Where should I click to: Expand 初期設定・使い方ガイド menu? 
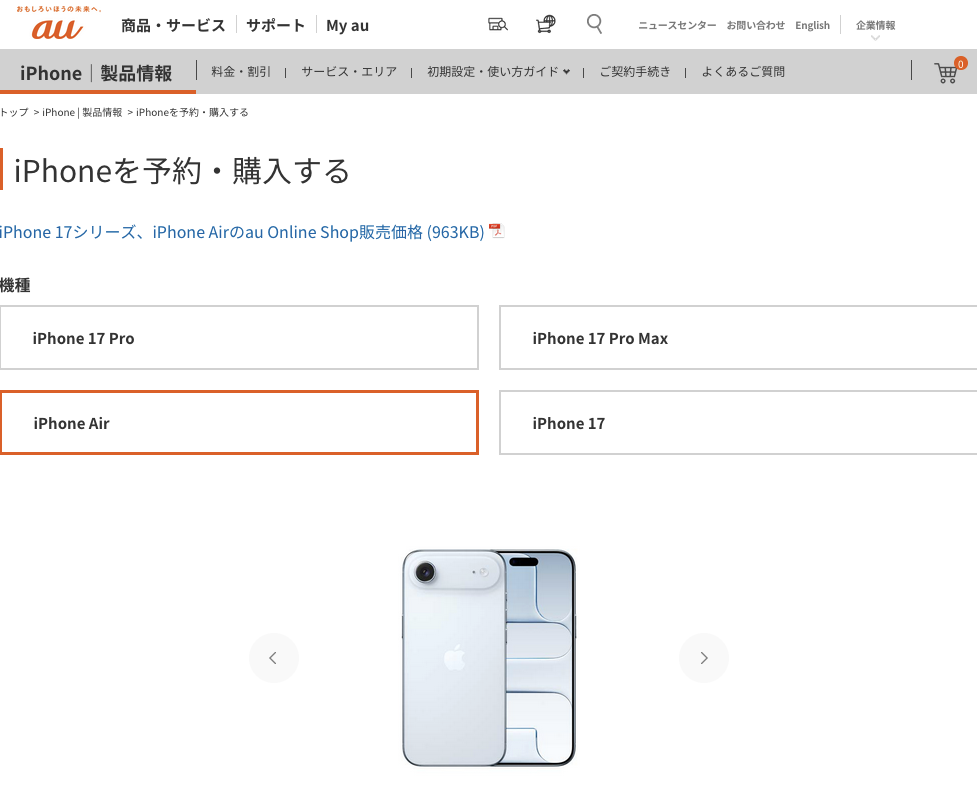498,72
